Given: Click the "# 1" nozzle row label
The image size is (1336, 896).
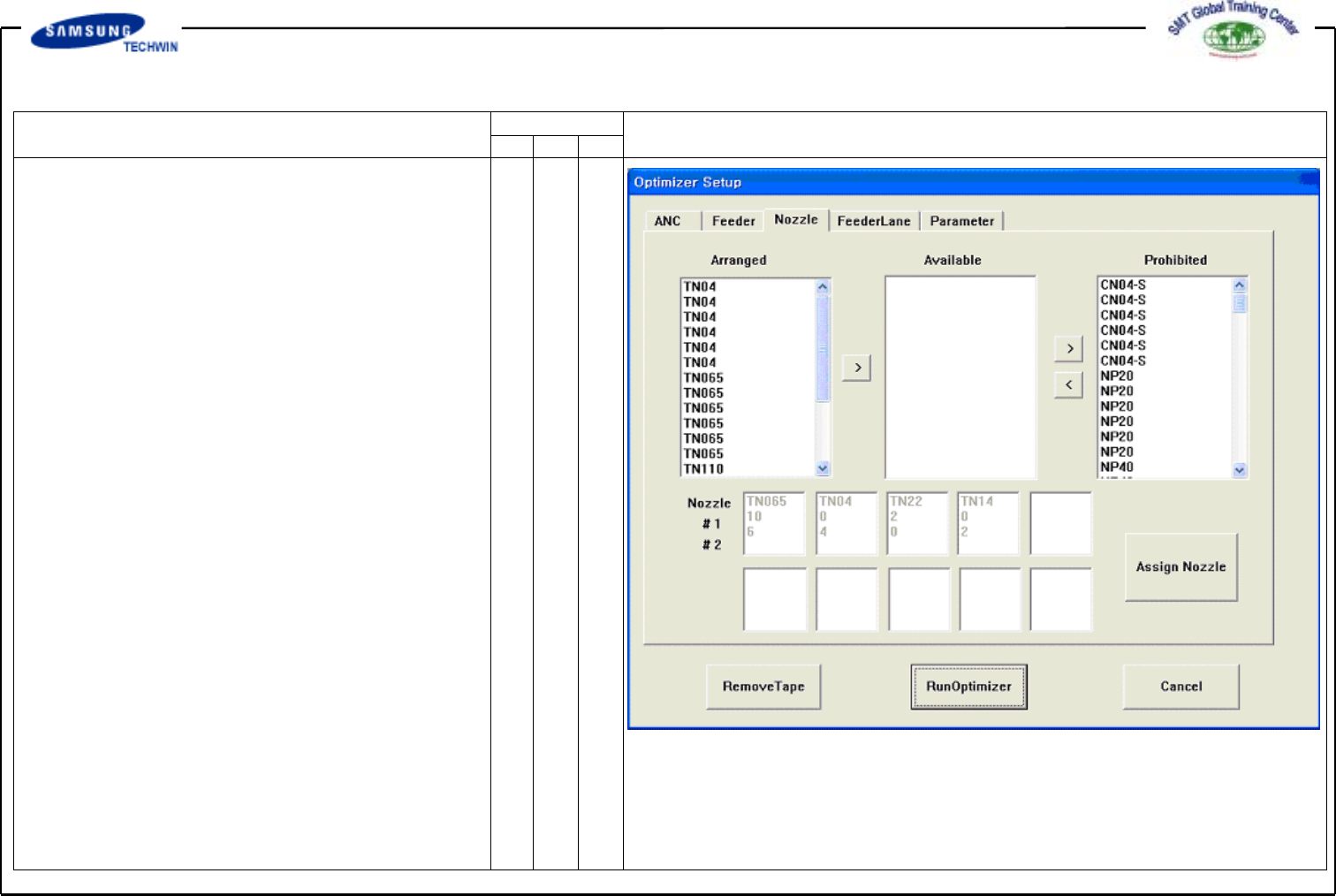Looking at the screenshot, I should (x=712, y=524).
